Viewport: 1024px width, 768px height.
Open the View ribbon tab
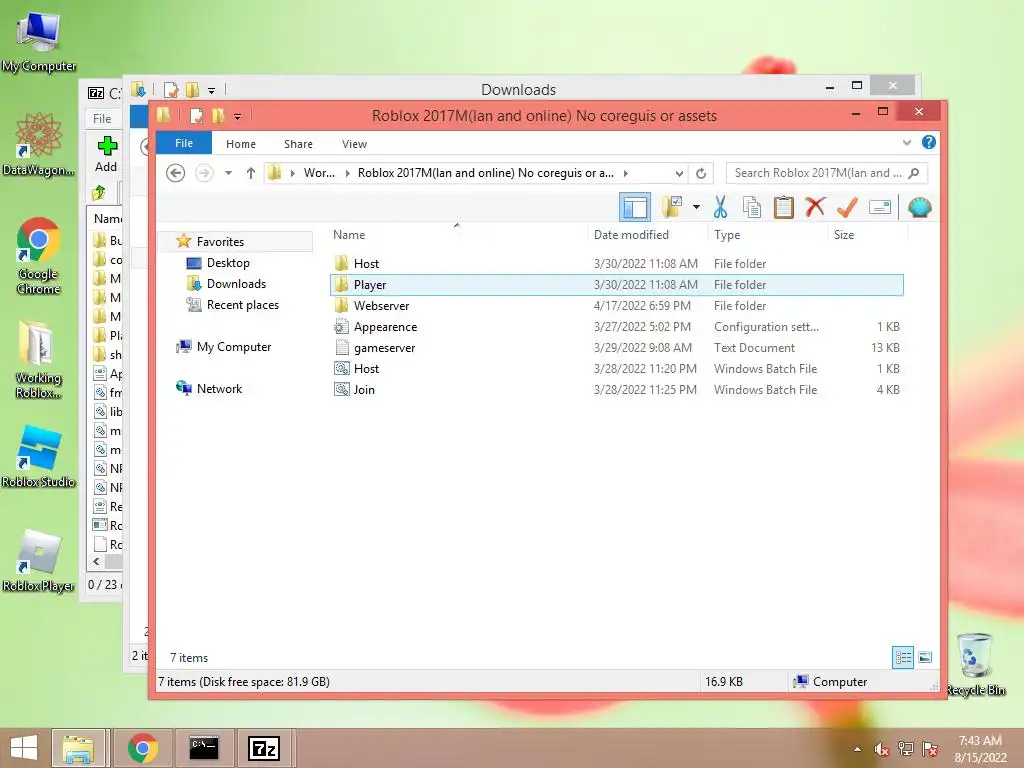click(354, 144)
